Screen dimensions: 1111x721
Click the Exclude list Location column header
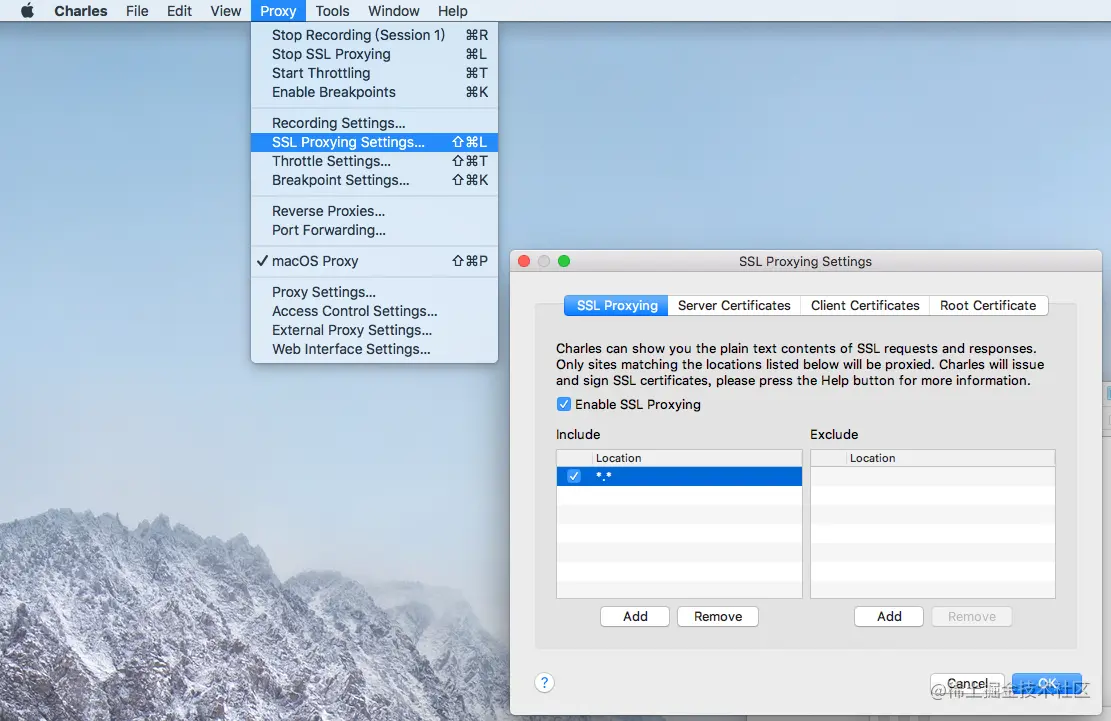click(951, 458)
